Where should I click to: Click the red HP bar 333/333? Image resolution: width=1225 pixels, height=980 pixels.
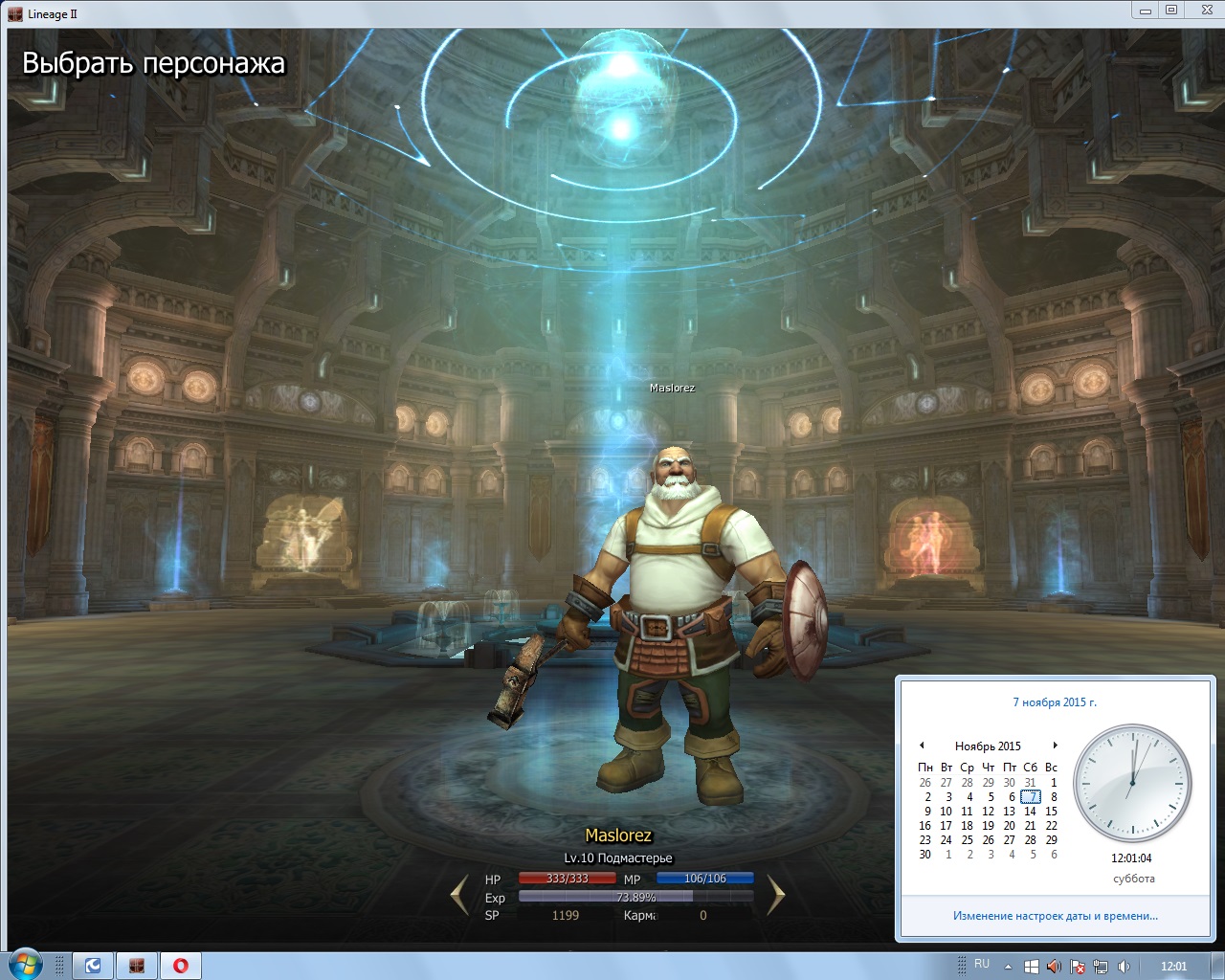[568, 878]
